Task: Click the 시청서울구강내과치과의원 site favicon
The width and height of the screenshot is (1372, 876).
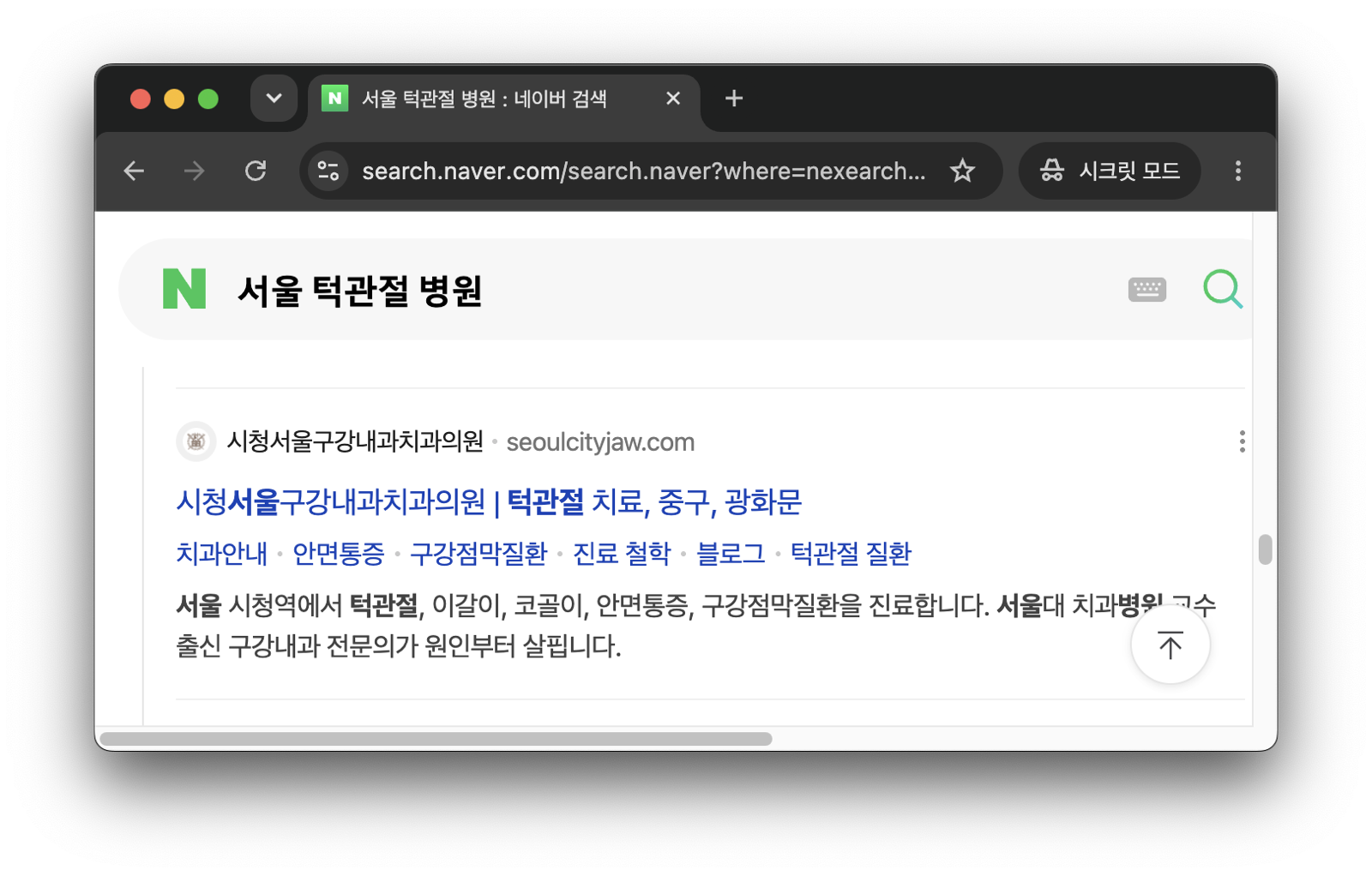Action: point(196,441)
